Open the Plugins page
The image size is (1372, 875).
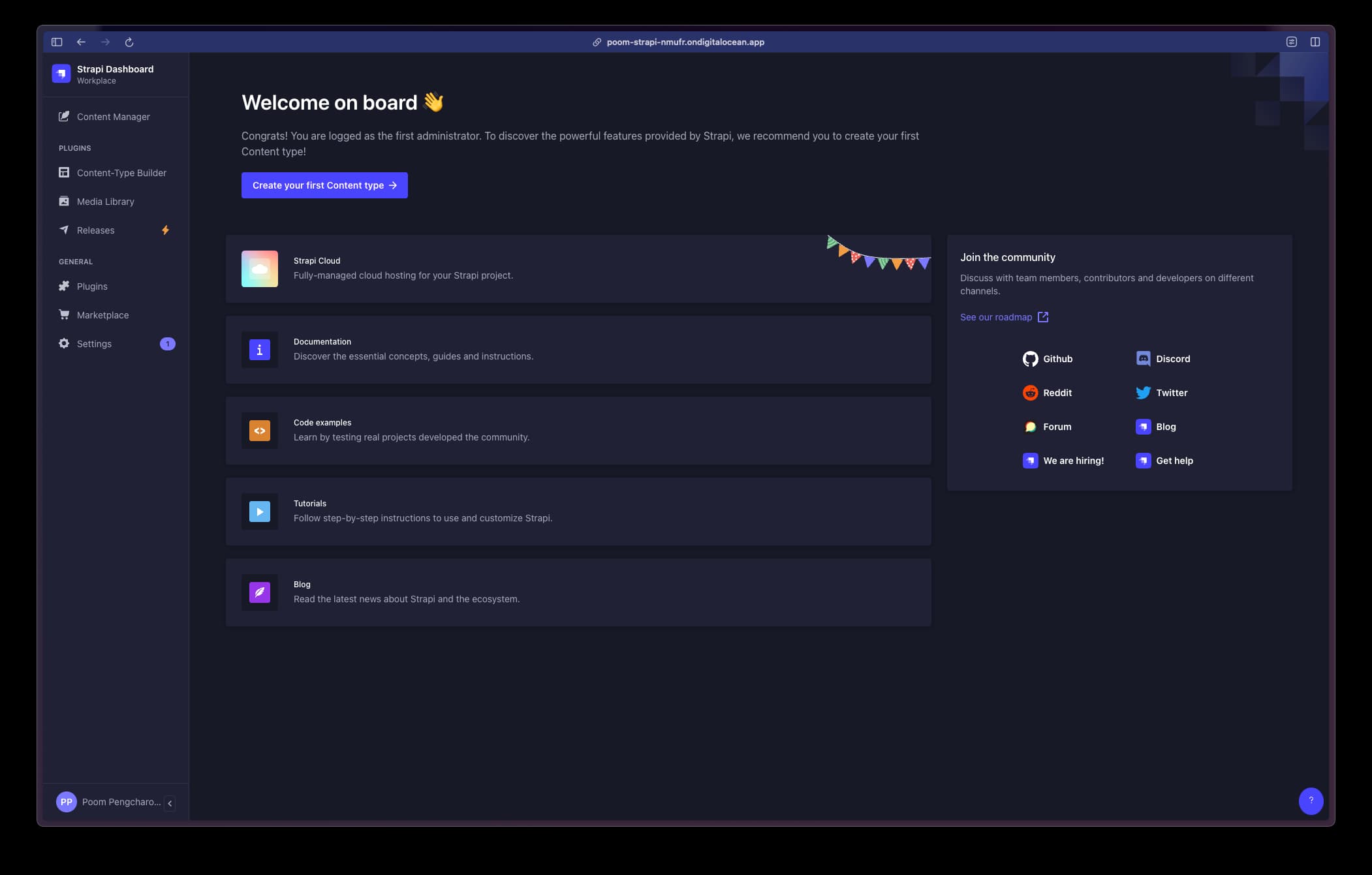point(92,286)
